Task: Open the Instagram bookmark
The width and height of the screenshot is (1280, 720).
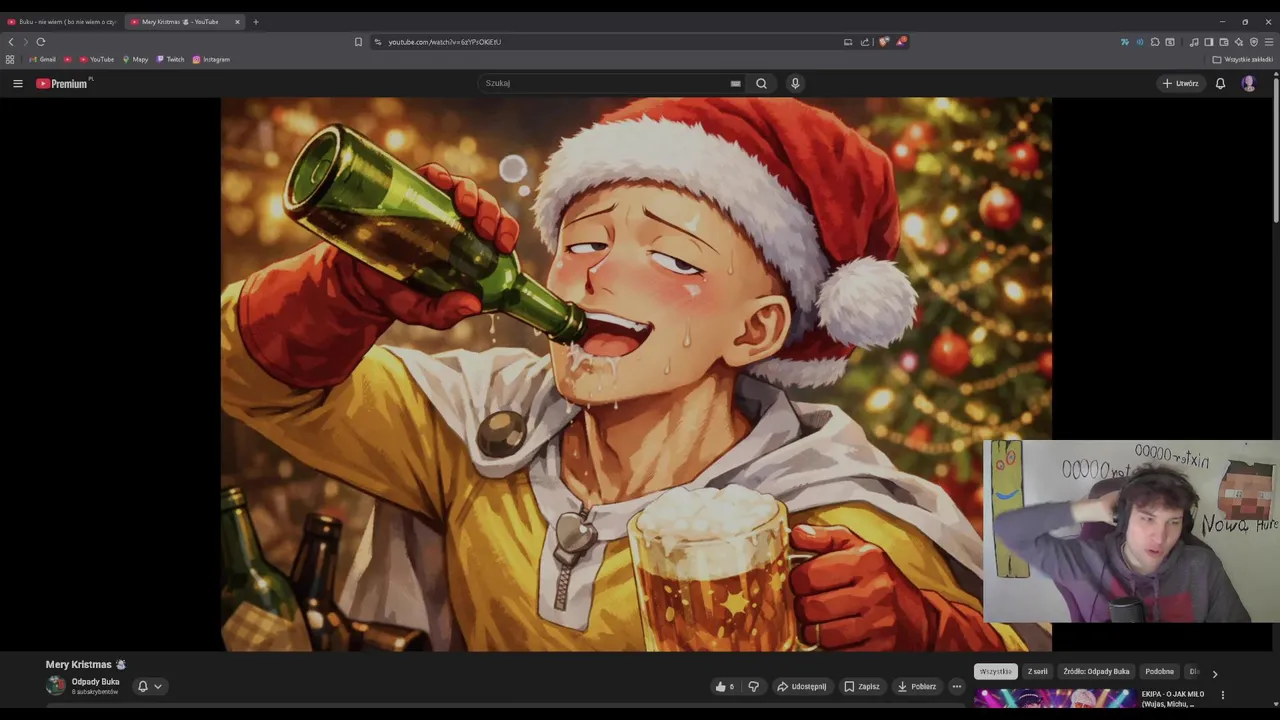Action: 211,59
